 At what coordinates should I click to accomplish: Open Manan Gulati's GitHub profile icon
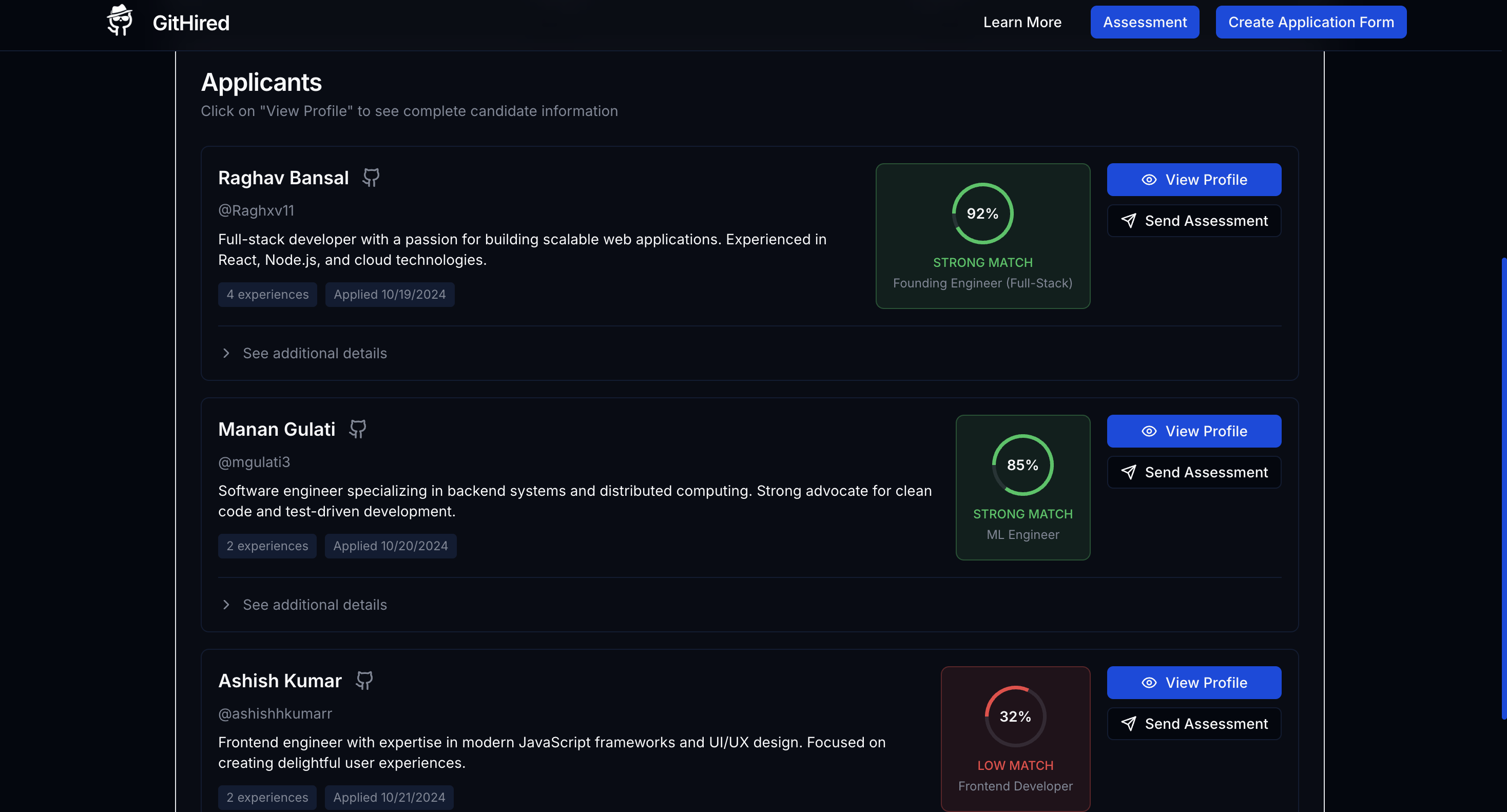pyautogui.click(x=357, y=429)
